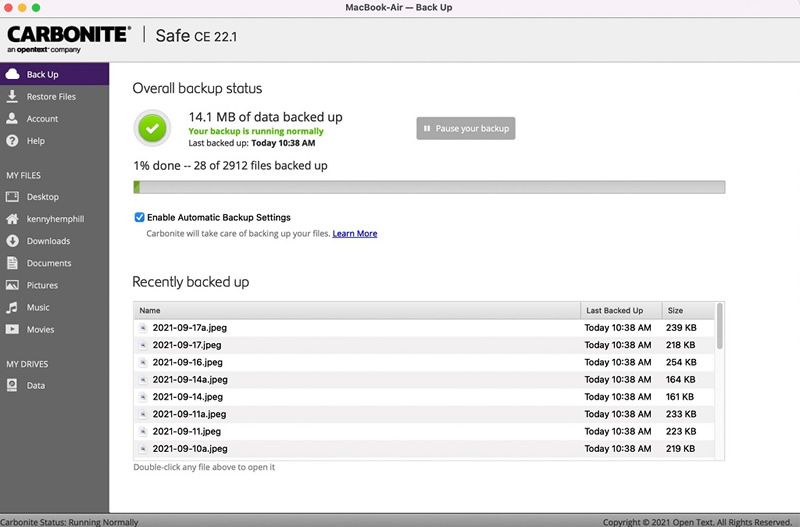The image size is (800, 527).
Task: Click the backup progress bar
Action: click(429, 187)
